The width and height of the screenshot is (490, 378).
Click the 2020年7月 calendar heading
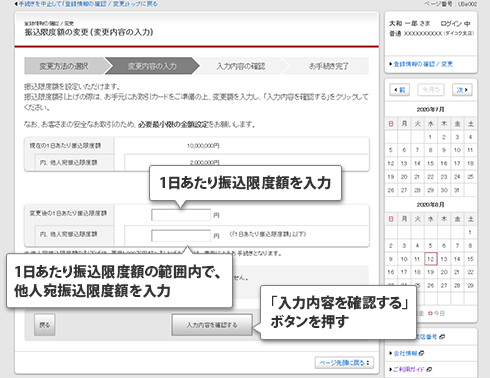[x=430, y=109]
